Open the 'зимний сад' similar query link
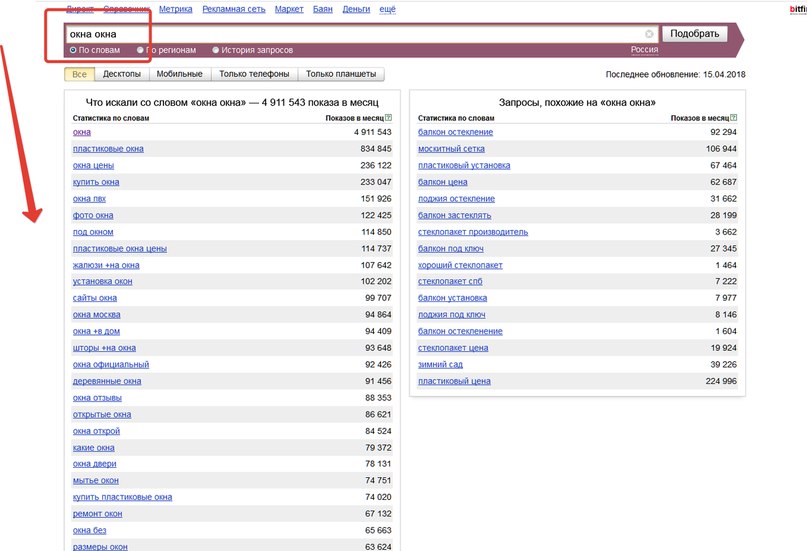The width and height of the screenshot is (807, 551). pos(440,365)
